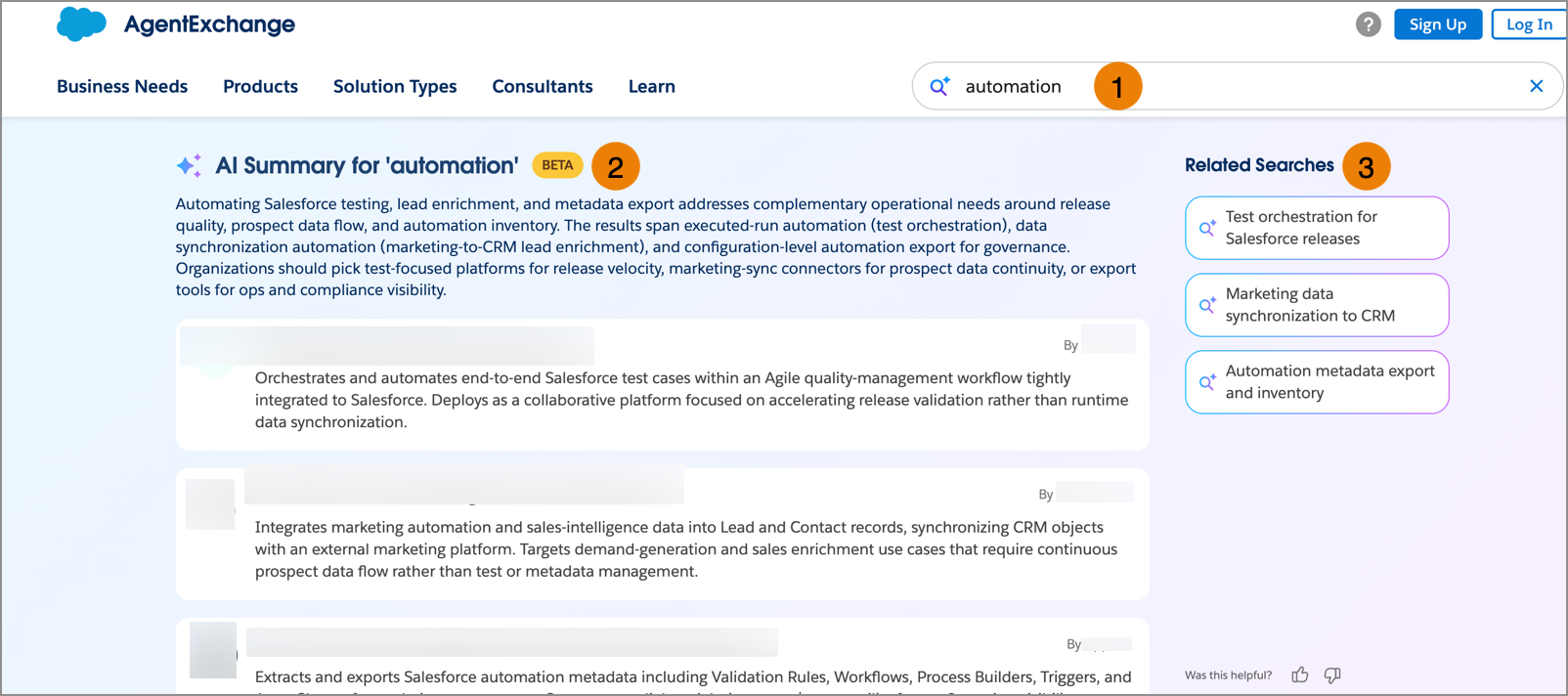
Task: Click the Salesforce cloud logo
Action: click(x=81, y=23)
